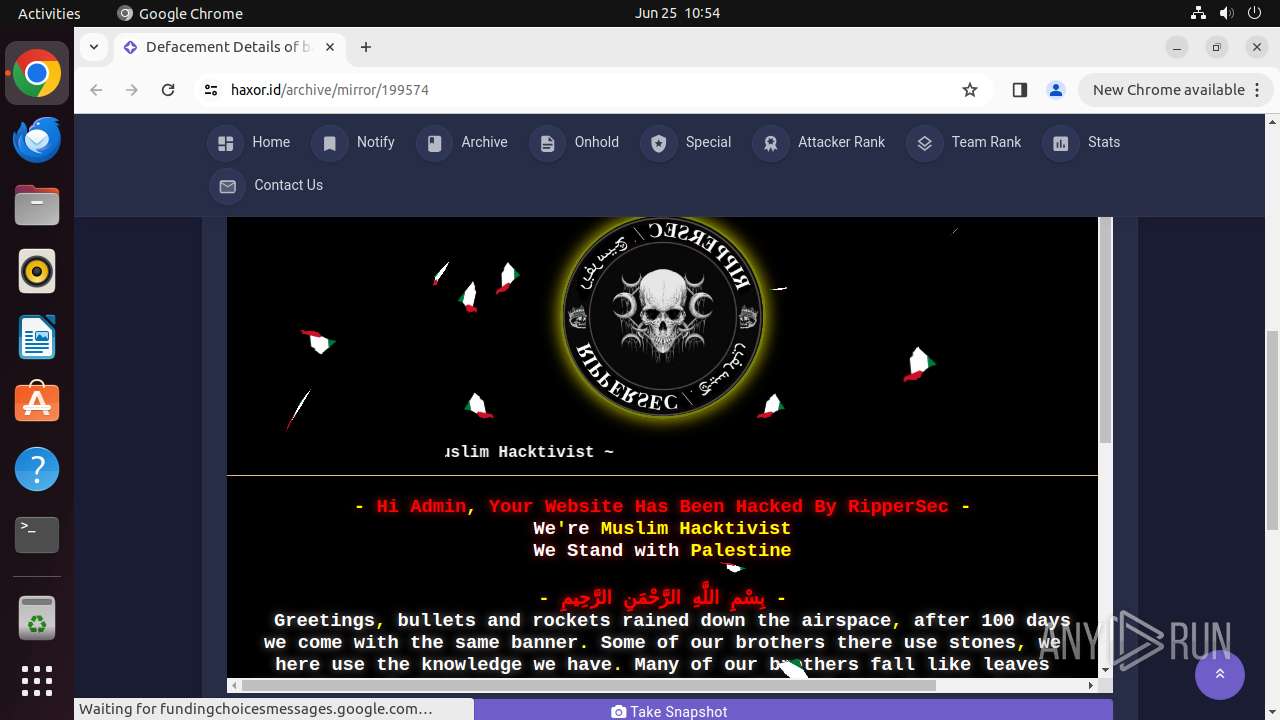1280x720 pixels.
Task: Open a new browser tab
Action: tap(366, 47)
